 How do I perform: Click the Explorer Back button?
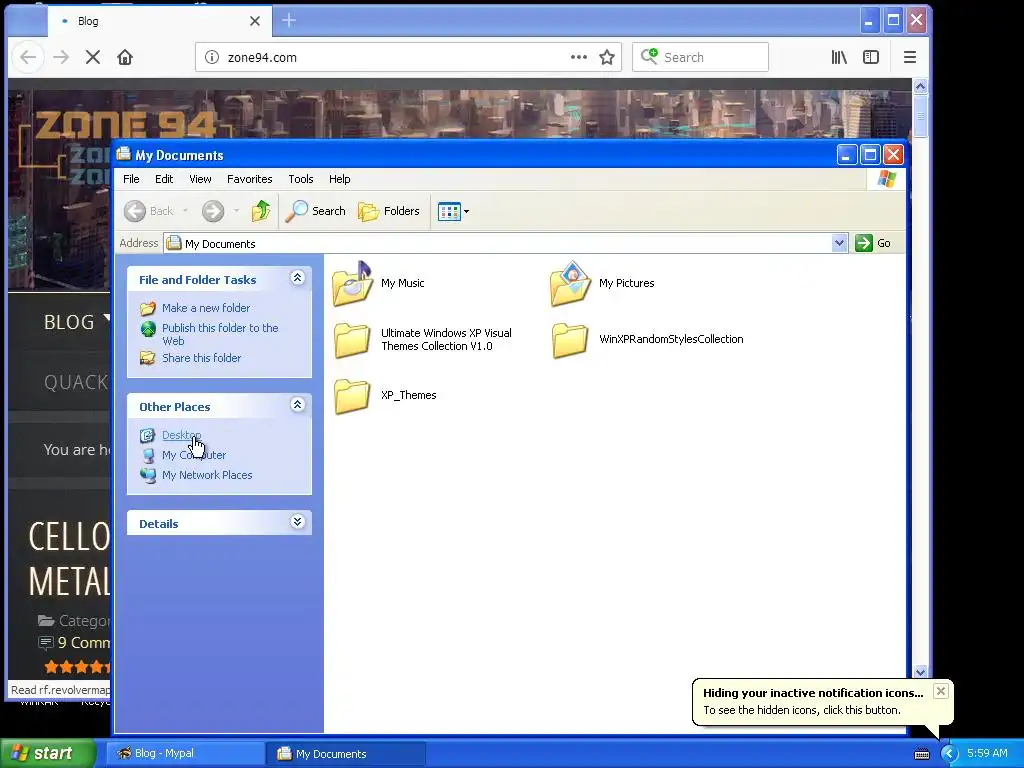(149, 211)
